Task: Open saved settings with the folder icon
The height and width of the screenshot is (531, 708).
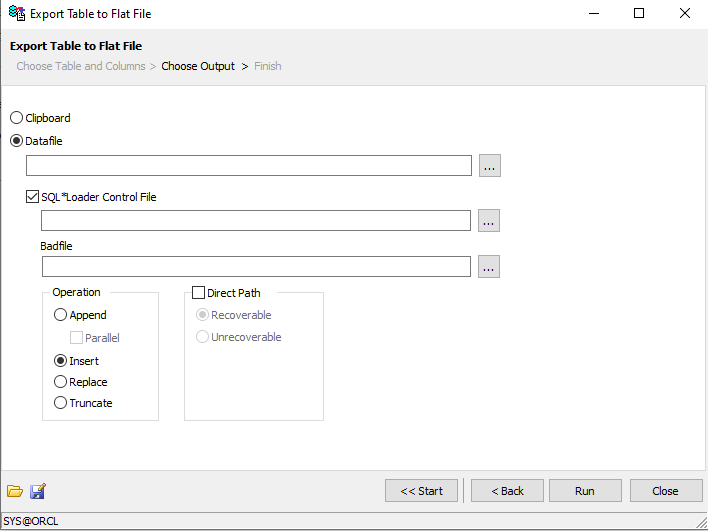Action: pos(15,491)
